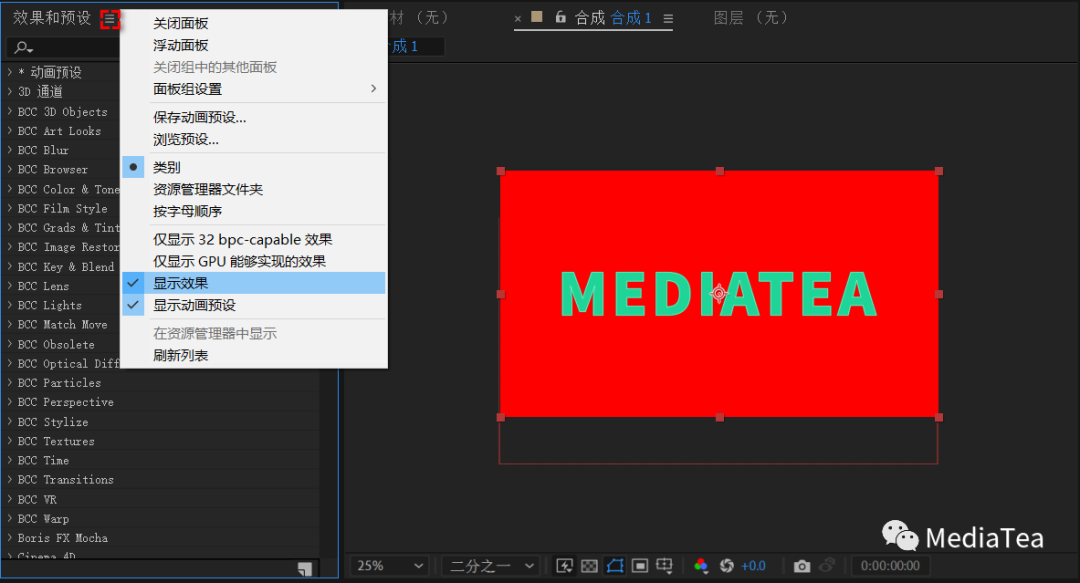The width and height of the screenshot is (1080, 583).
Task: Click the 效果和预设 panel title
Action: point(52,18)
